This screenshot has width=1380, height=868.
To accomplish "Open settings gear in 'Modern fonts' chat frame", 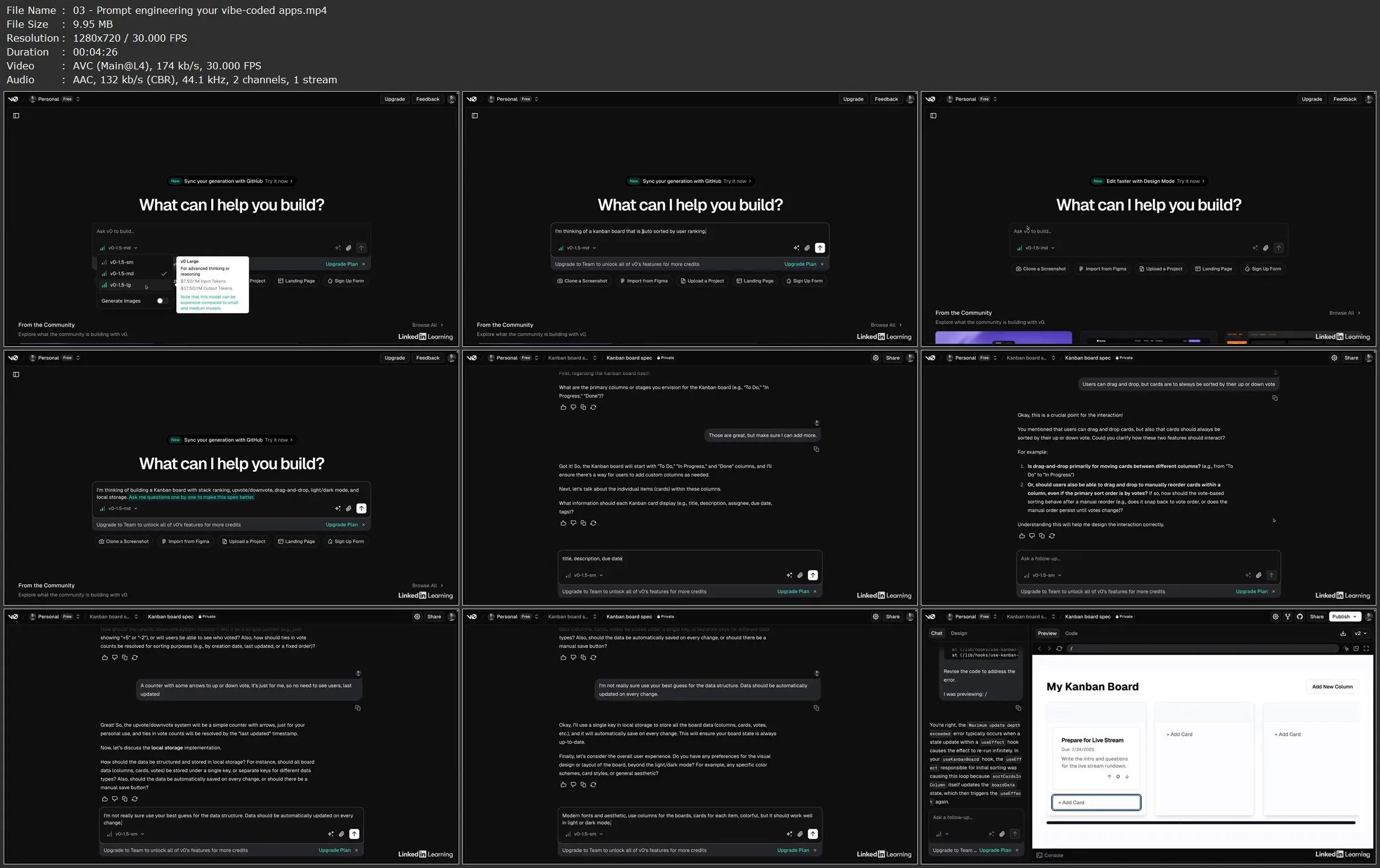I will (x=876, y=616).
